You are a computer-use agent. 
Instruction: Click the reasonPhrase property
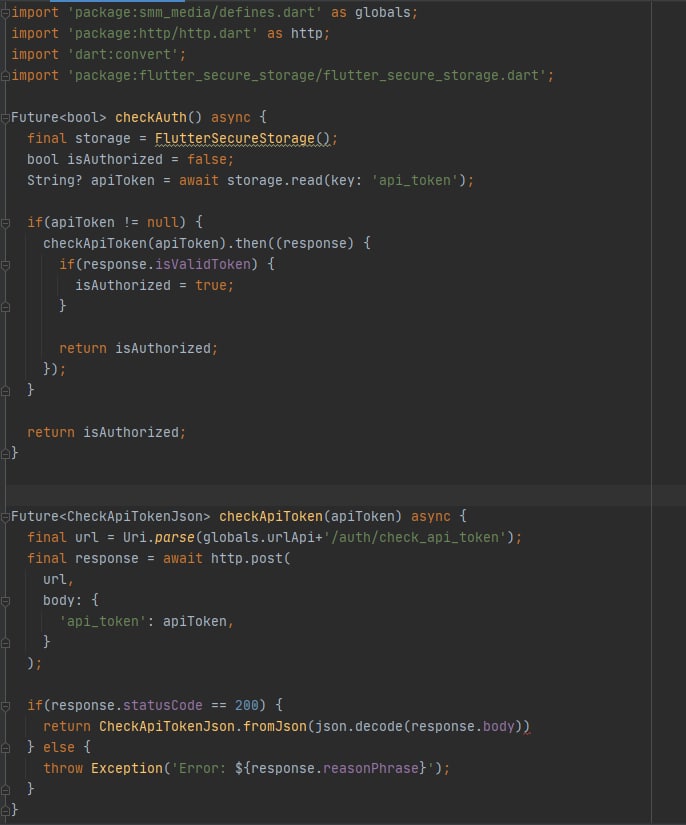coord(370,768)
